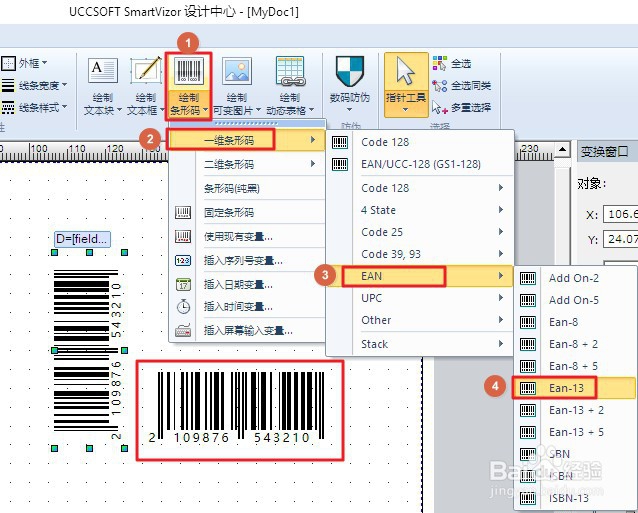Select Add On-5 barcode type

(575, 300)
